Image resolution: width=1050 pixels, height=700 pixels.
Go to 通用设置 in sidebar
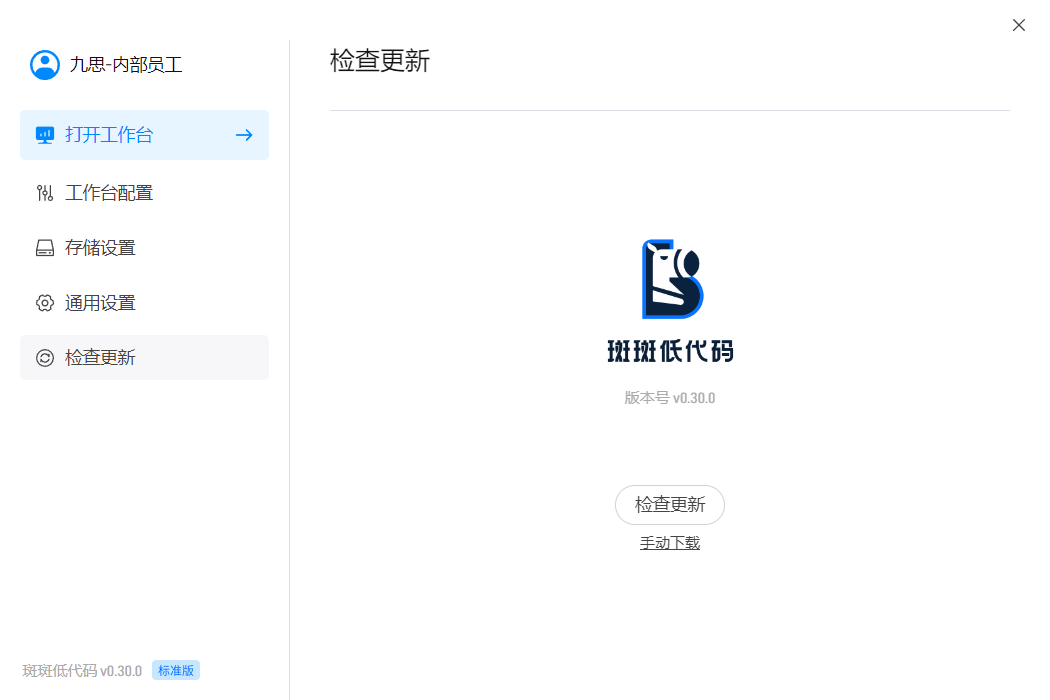click(145, 303)
